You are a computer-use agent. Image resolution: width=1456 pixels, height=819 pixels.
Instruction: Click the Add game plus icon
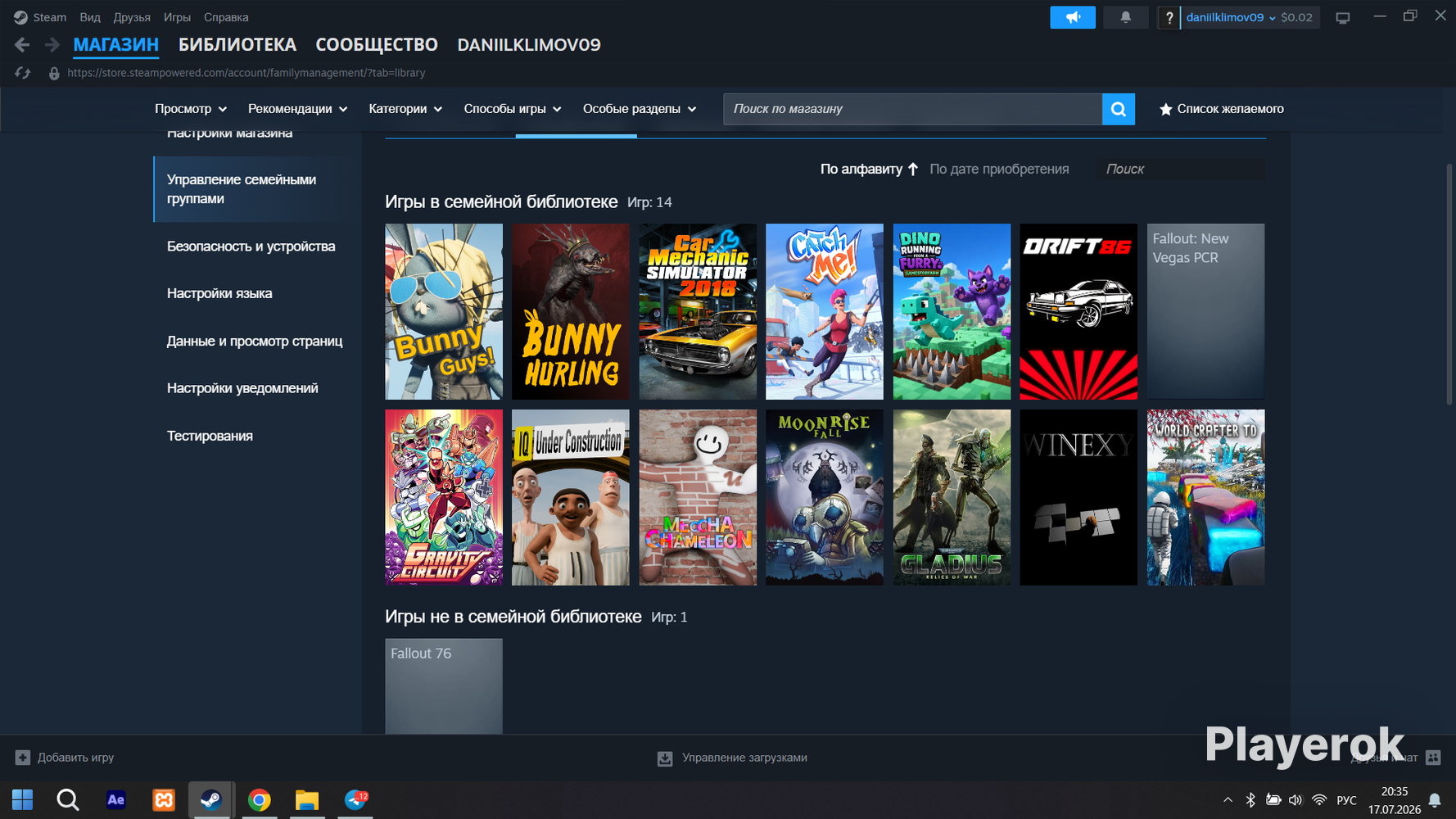[23, 758]
